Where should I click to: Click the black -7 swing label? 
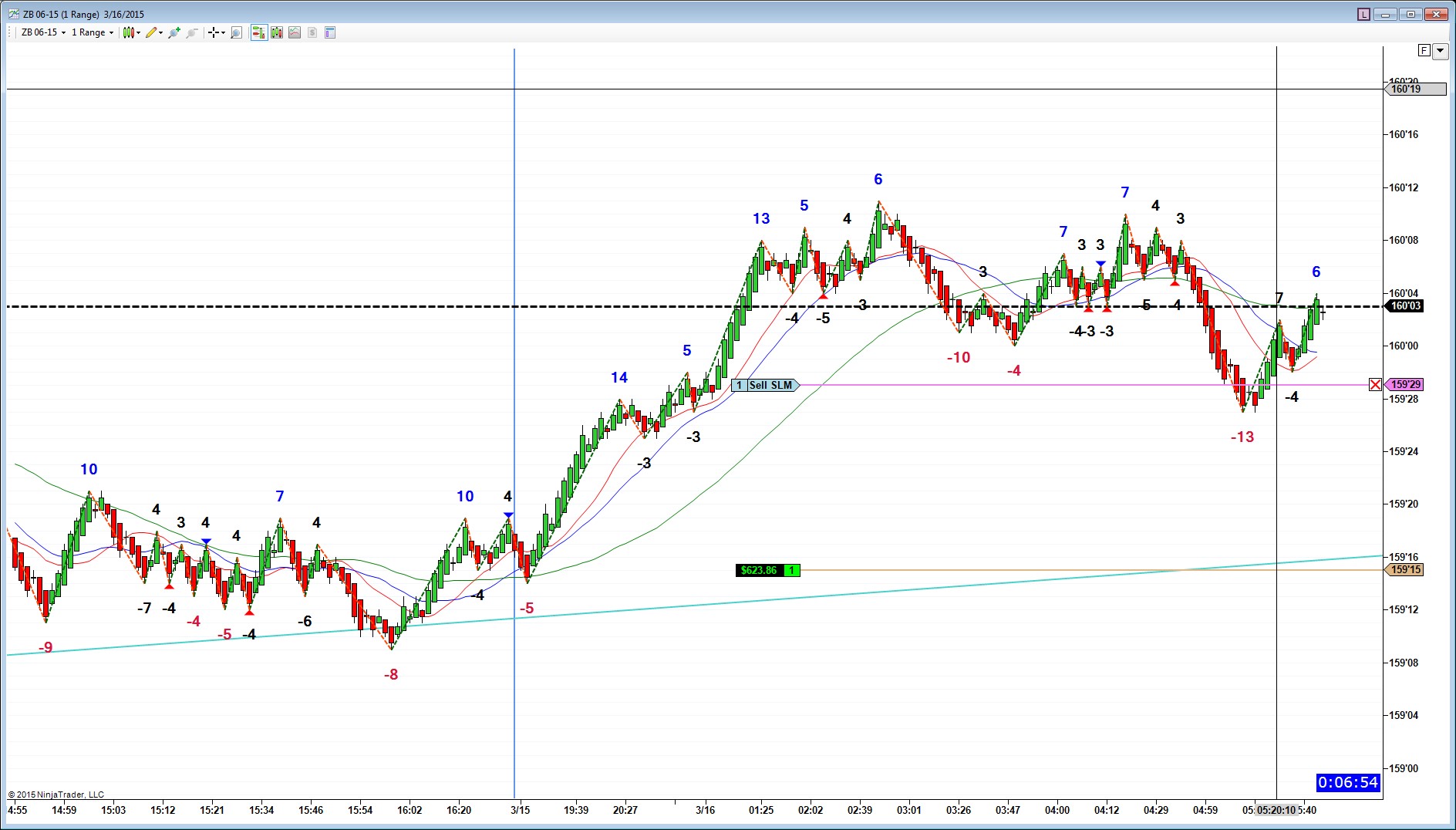click(x=144, y=608)
